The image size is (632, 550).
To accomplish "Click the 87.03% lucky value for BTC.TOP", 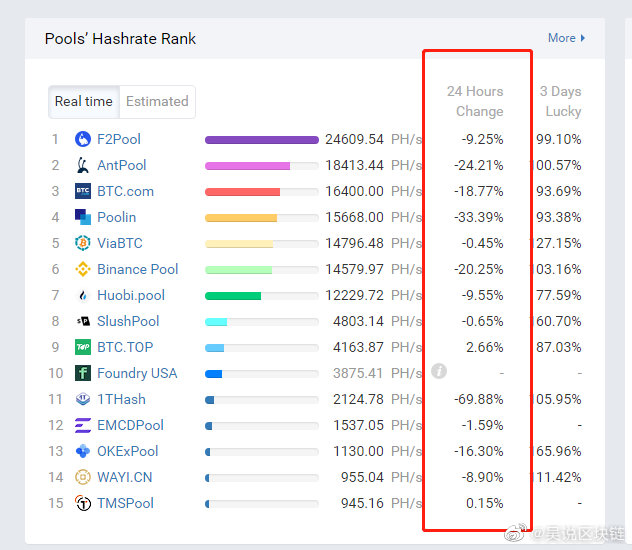I will click(x=559, y=347).
